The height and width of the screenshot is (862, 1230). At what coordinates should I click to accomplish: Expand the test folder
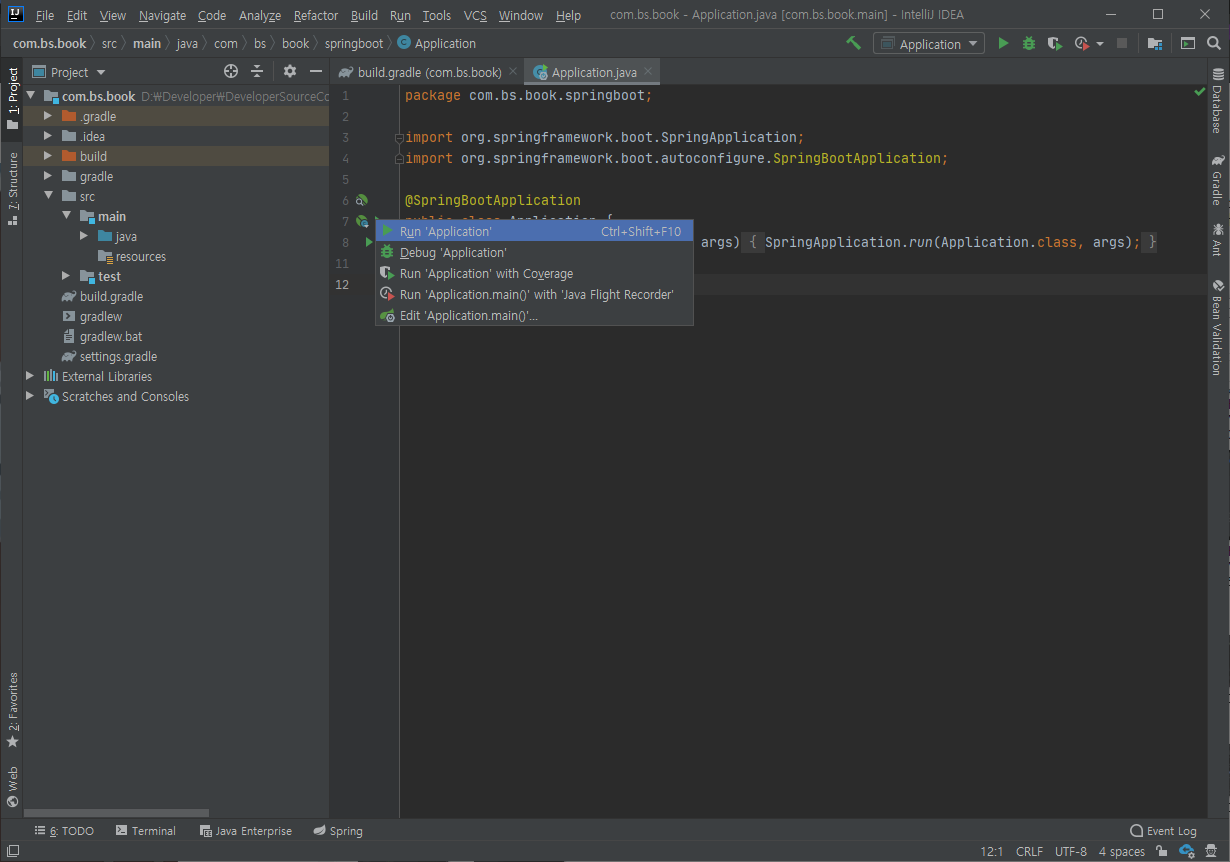coord(66,276)
